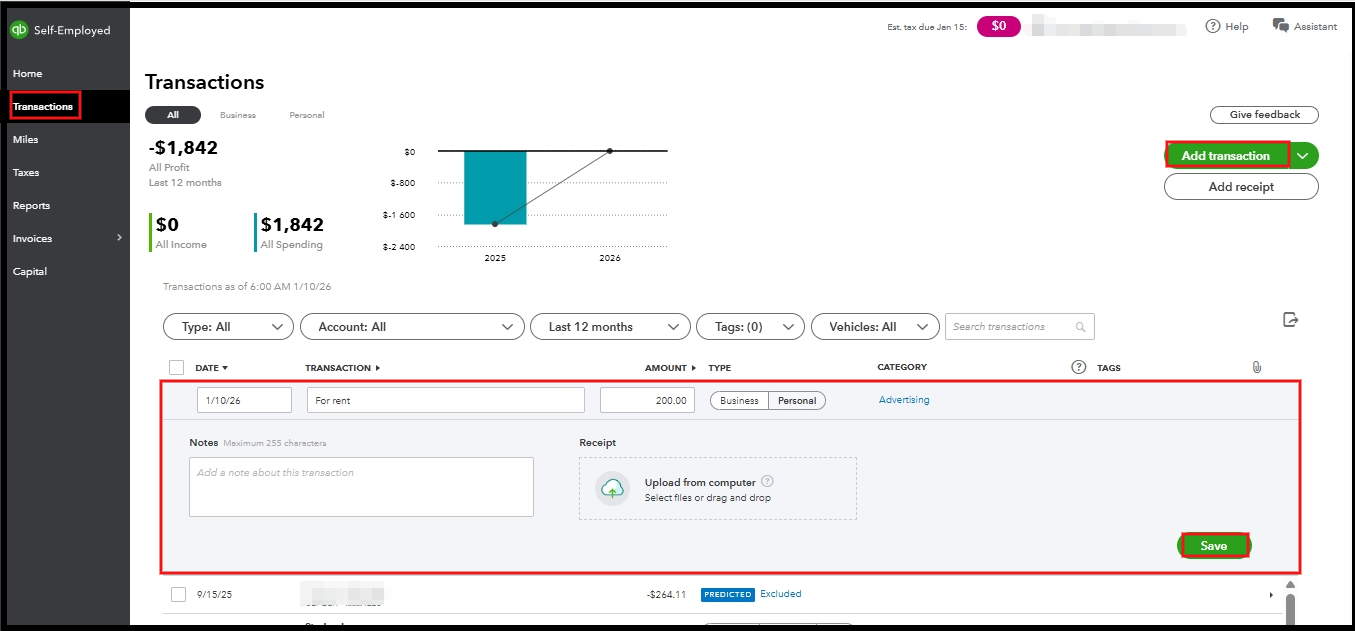Click the upload from computer cloud icon

[x=612, y=488]
